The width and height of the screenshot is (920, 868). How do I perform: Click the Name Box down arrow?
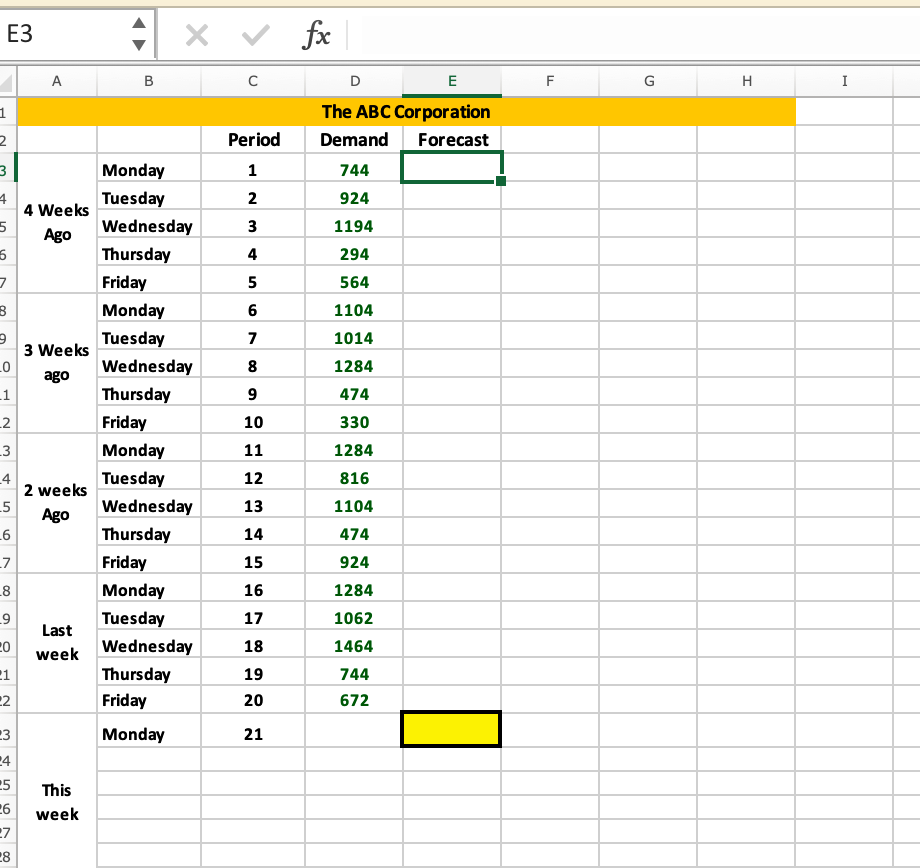(140, 43)
